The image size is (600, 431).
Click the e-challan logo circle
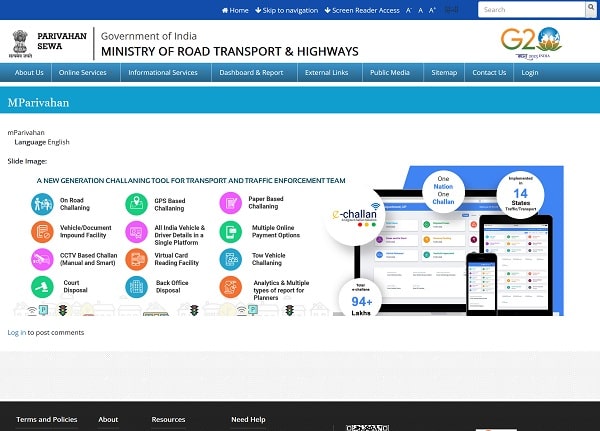[x=354, y=216]
